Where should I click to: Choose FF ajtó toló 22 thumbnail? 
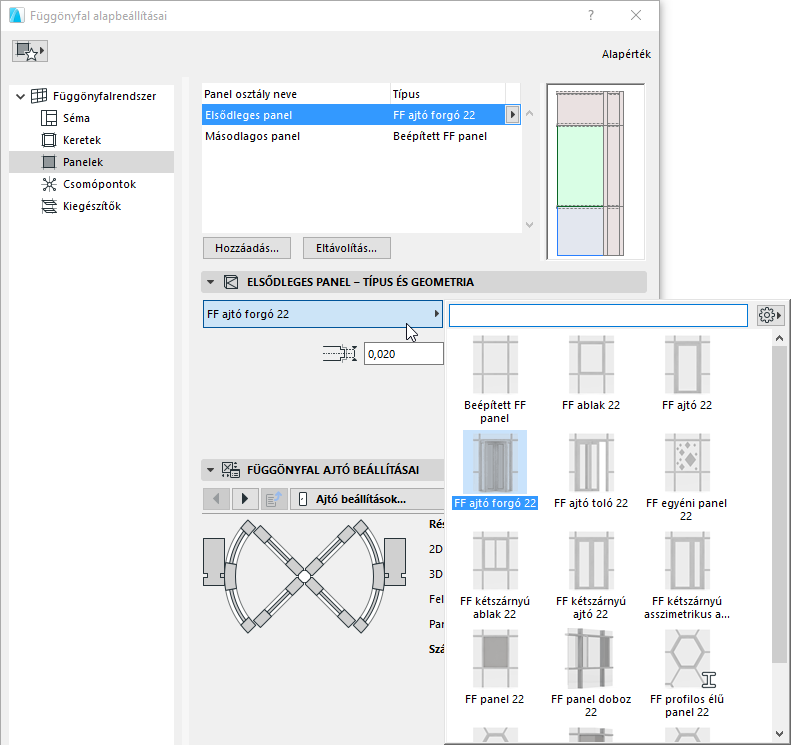(591, 463)
